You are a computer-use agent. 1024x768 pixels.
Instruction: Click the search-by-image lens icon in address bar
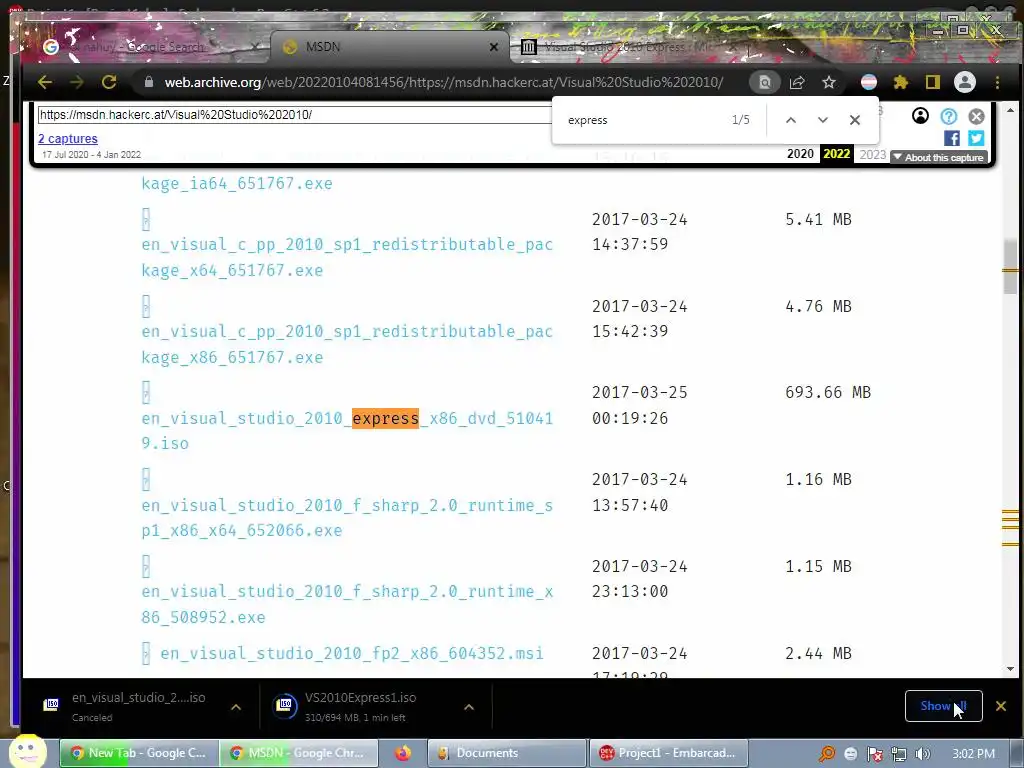pos(765,82)
